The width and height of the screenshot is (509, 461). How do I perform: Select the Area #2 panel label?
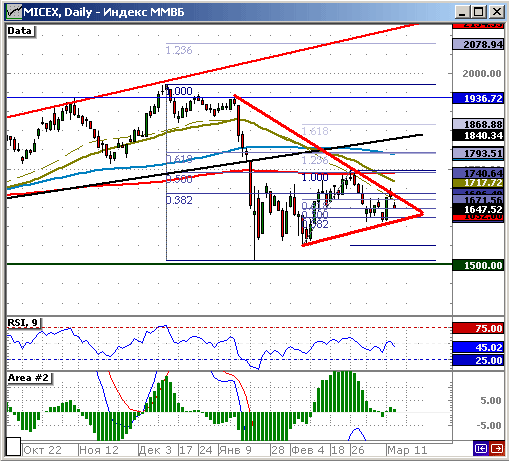(29, 378)
